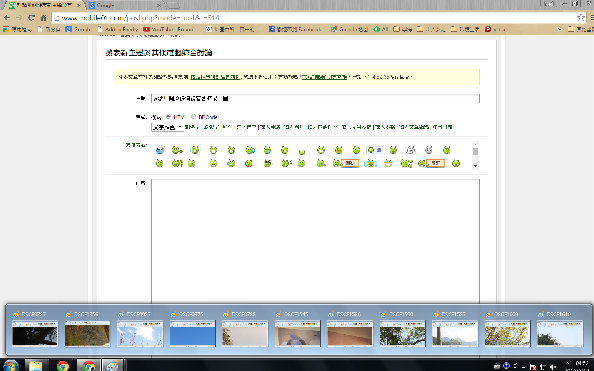The height and width of the screenshot is (371, 594).
Task: Insert the small low-peeking frog emoticon
Action: pos(302,152)
